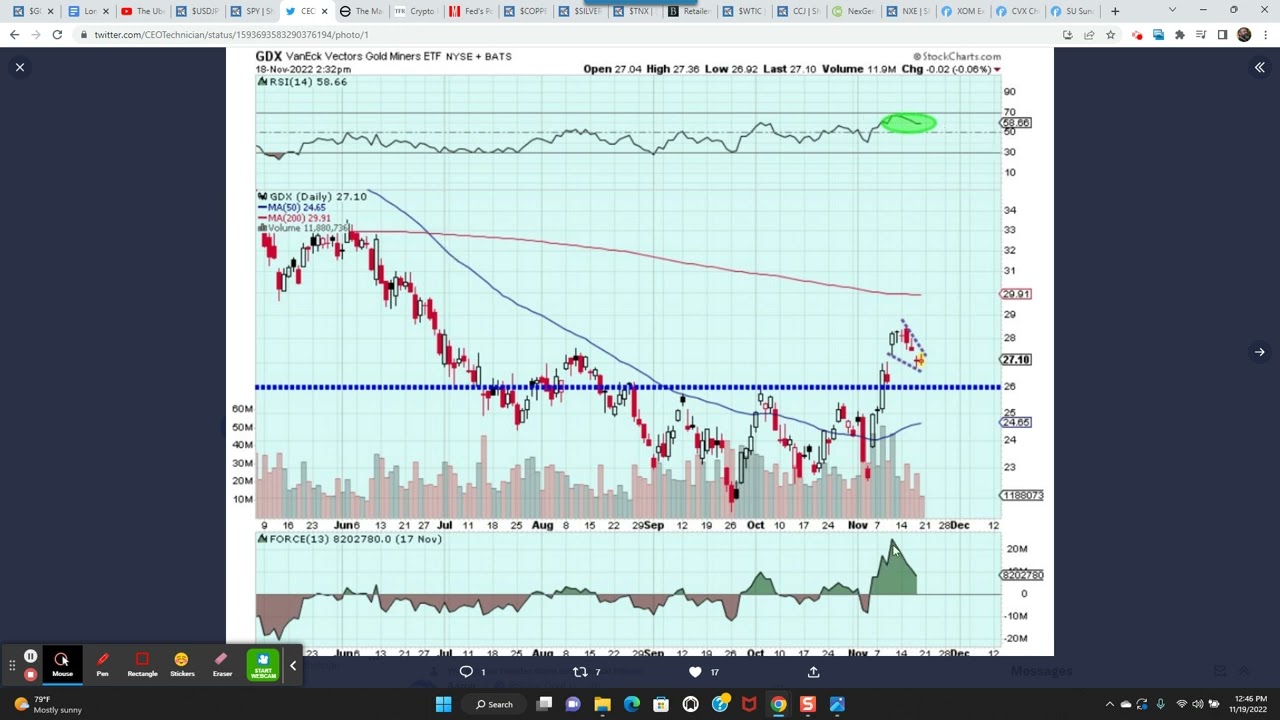Click the new message icon in Messages

1220,671
